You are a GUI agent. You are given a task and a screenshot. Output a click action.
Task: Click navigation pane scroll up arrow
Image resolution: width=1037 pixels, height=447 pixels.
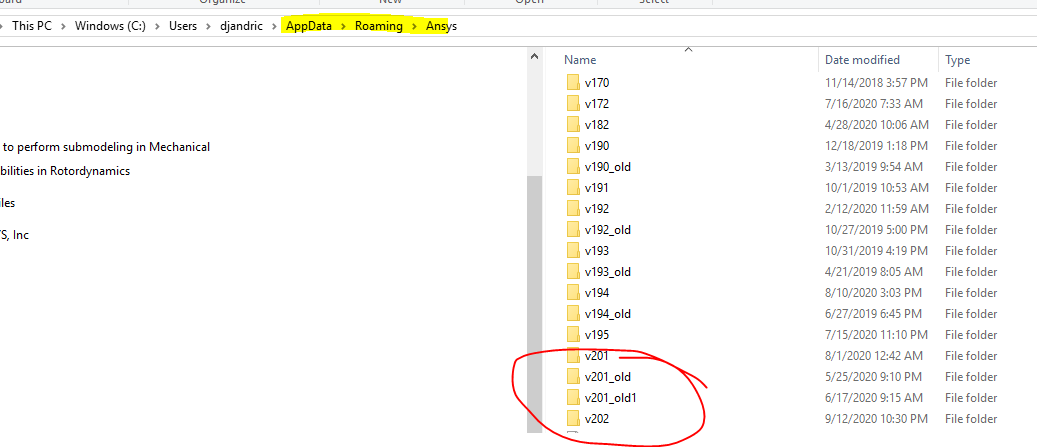pyautogui.click(x=534, y=58)
